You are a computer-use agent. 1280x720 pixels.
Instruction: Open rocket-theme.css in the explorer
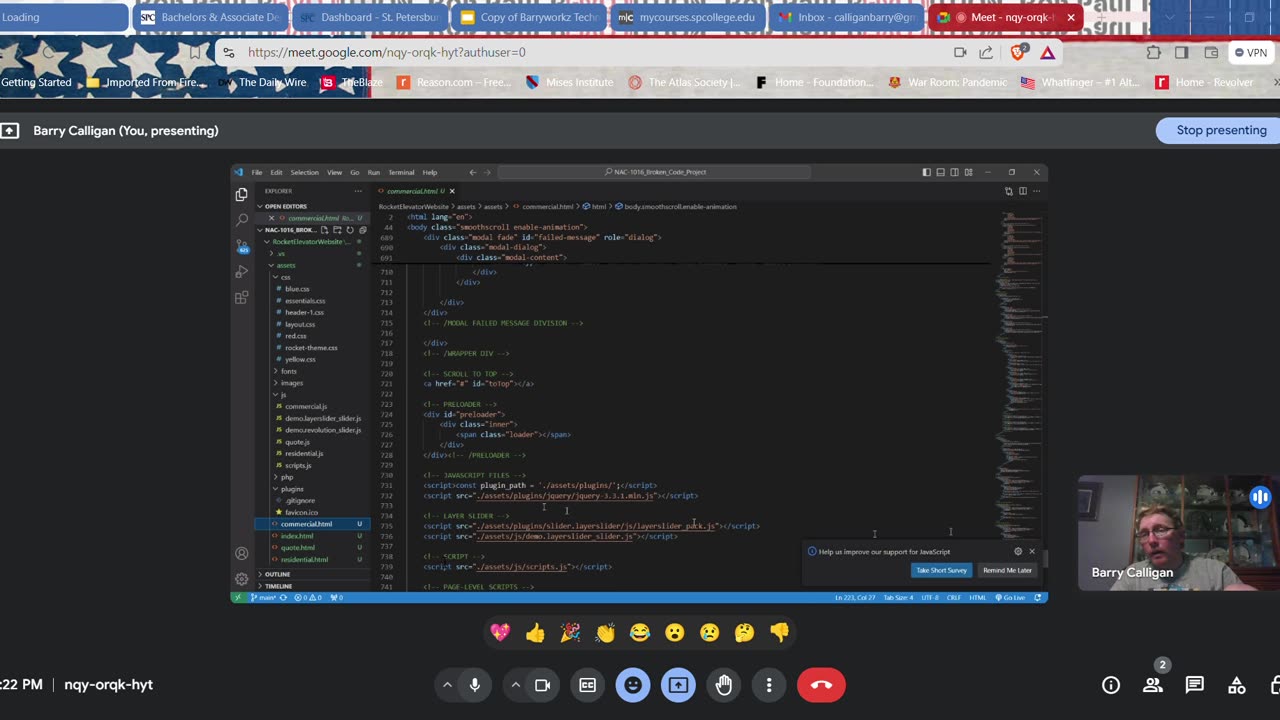(x=311, y=347)
